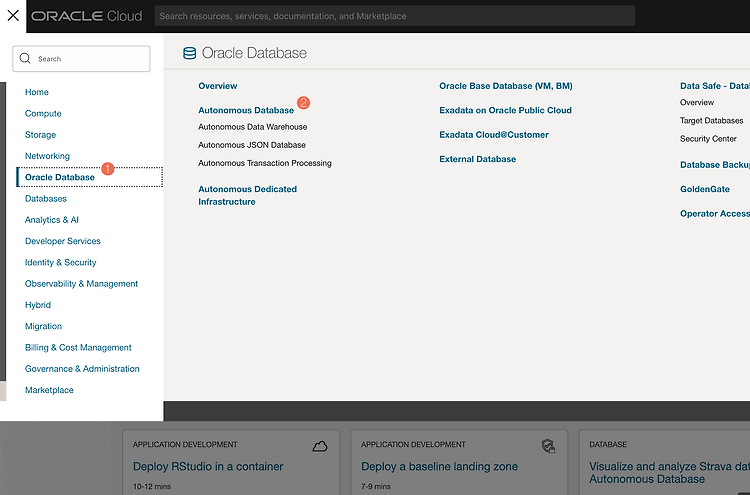The height and width of the screenshot is (495, 750).
Task: Open Autonomous Transaction Processing
Action: coord(265,163)
